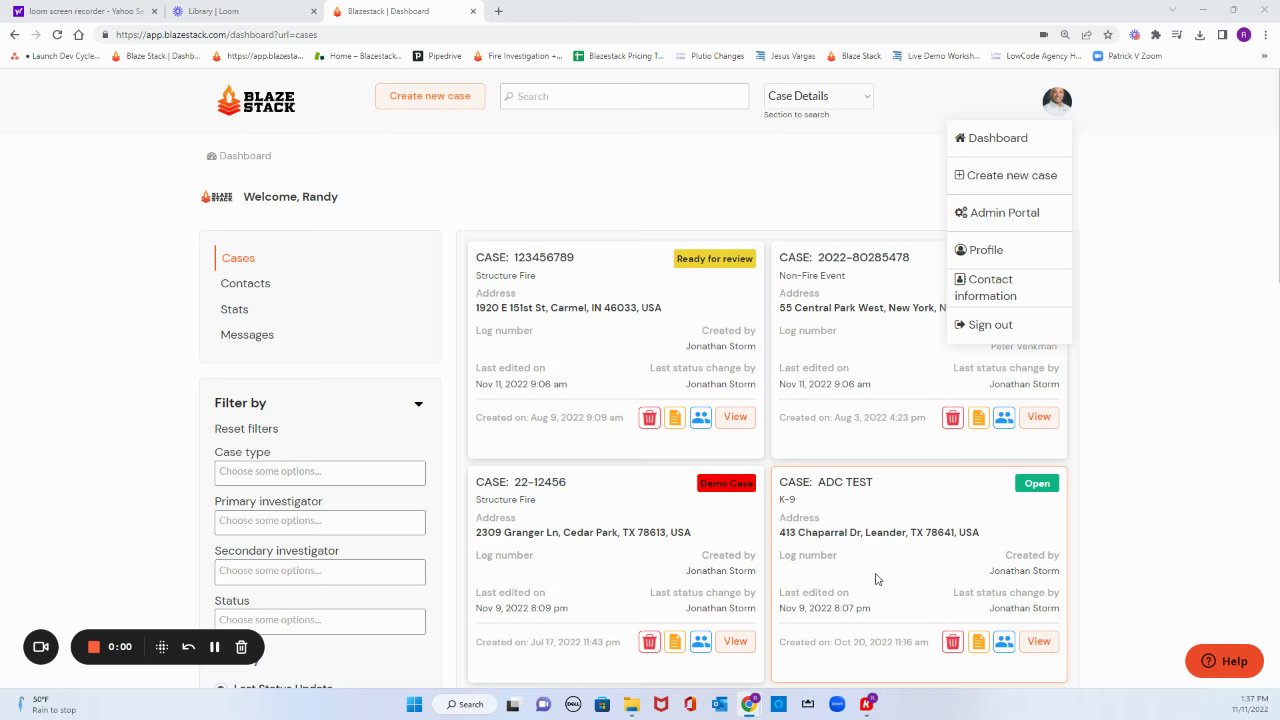Open people icon on case 123456789

click(x=701, y=417)
